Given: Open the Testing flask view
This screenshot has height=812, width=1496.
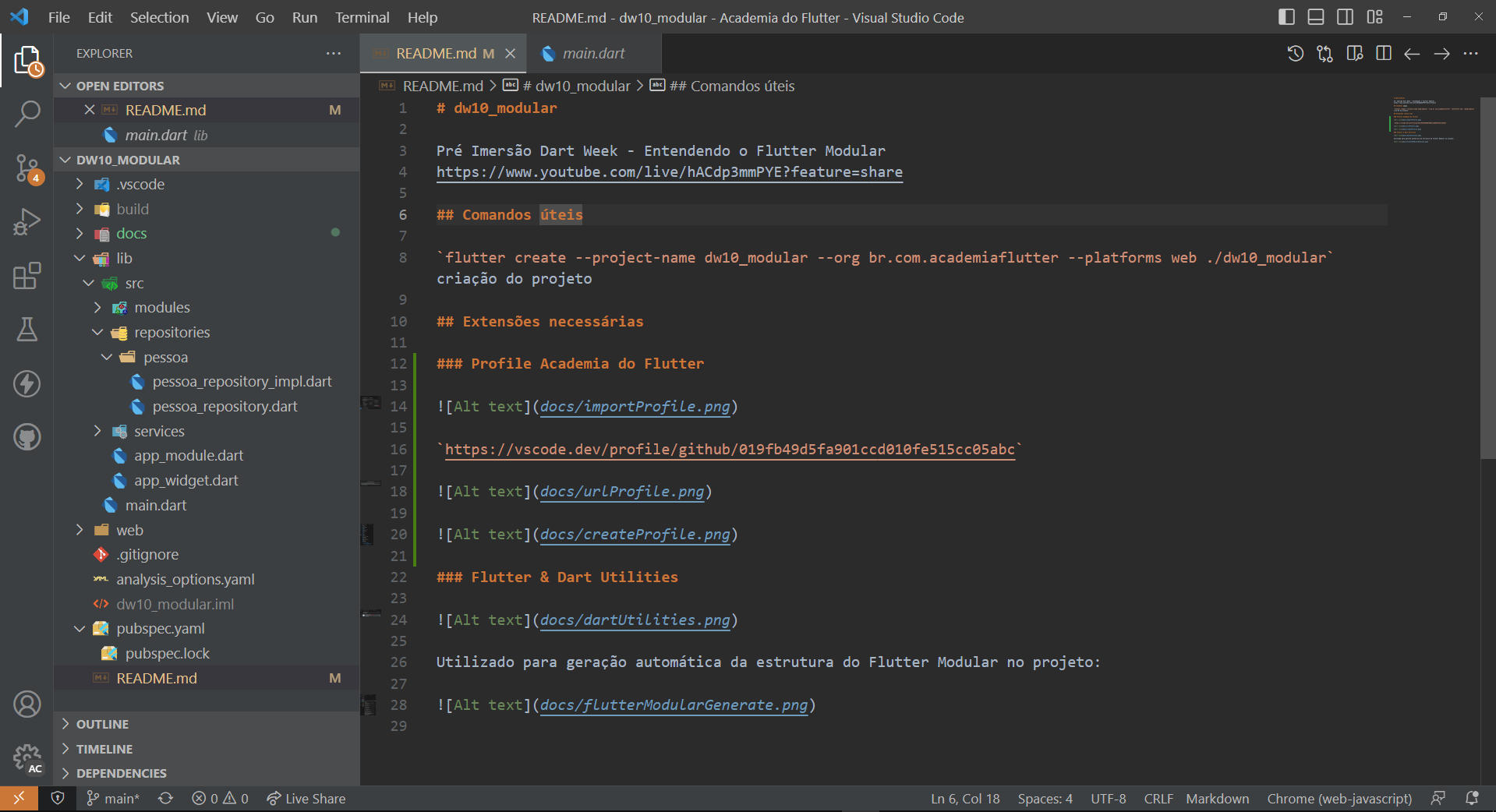Looking at the screenshot, I should [x=27, y=330].
